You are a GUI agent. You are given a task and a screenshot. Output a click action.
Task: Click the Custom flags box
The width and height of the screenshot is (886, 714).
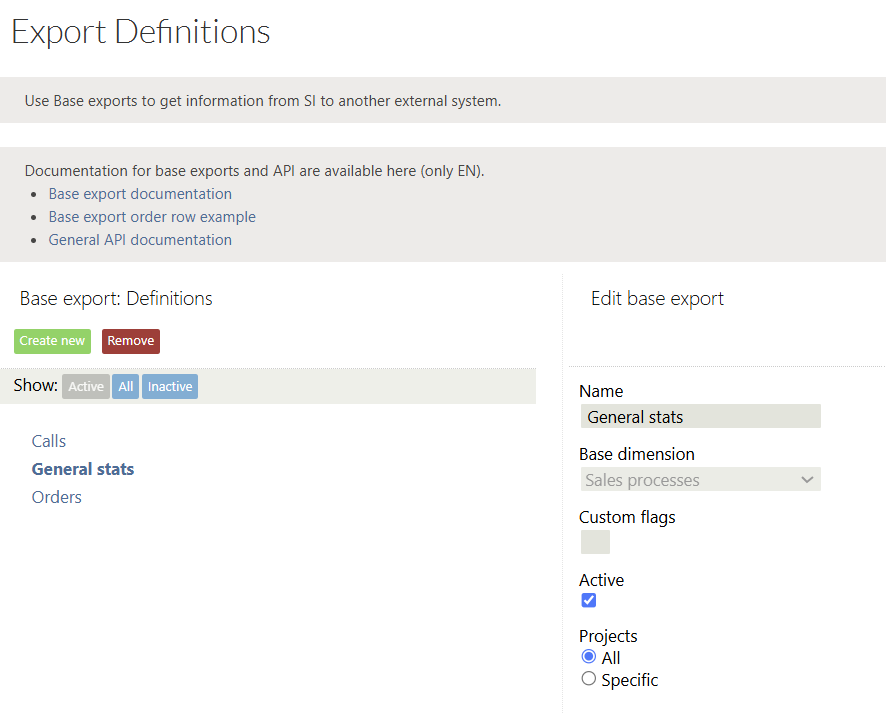(595, 542)
